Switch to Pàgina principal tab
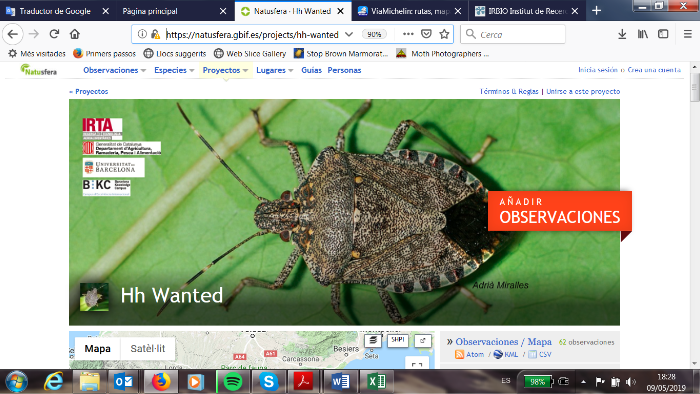The width and height of the screenshot is (700, 394). tap(150, 11)
